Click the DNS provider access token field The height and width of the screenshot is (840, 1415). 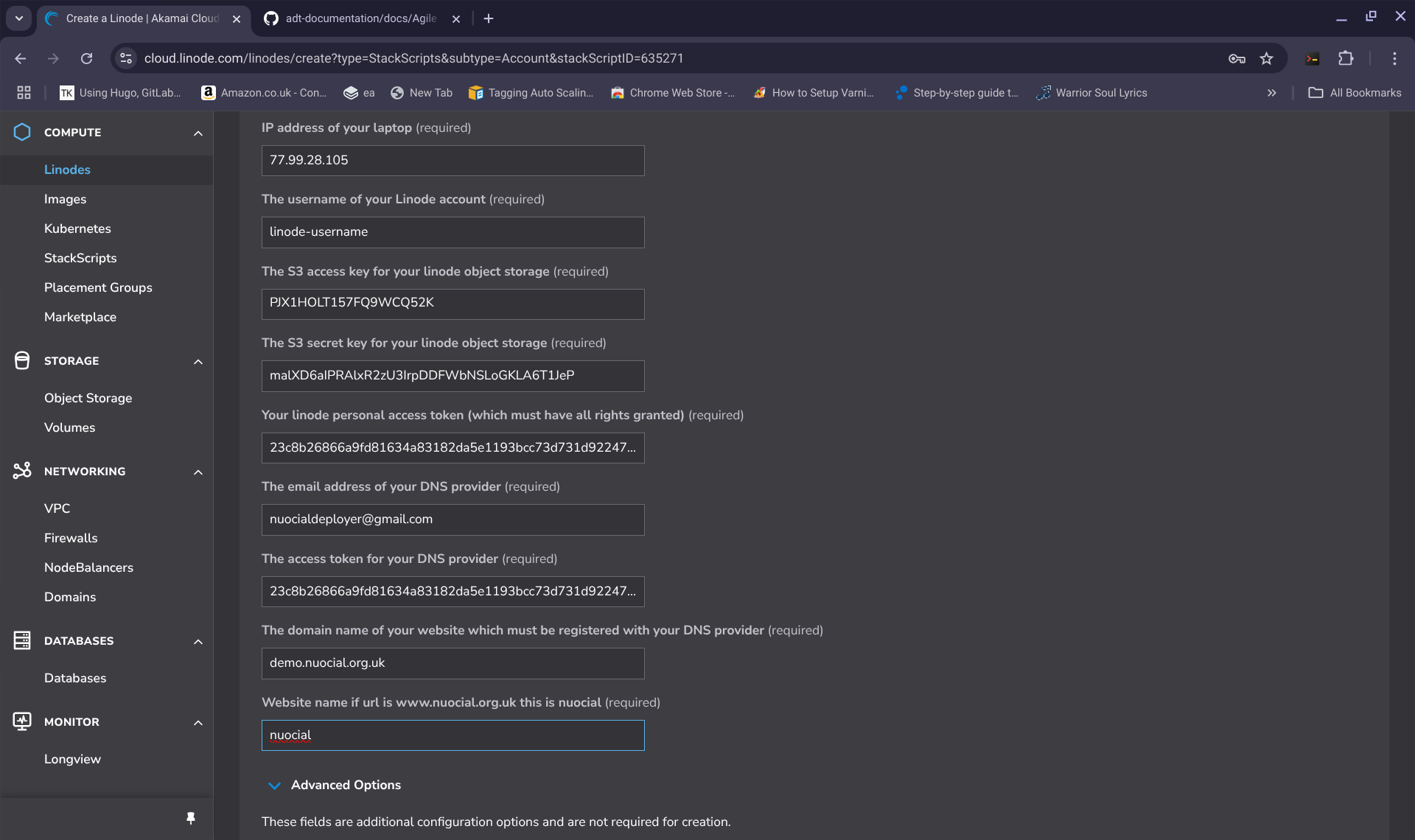click(x=453, y=592)
